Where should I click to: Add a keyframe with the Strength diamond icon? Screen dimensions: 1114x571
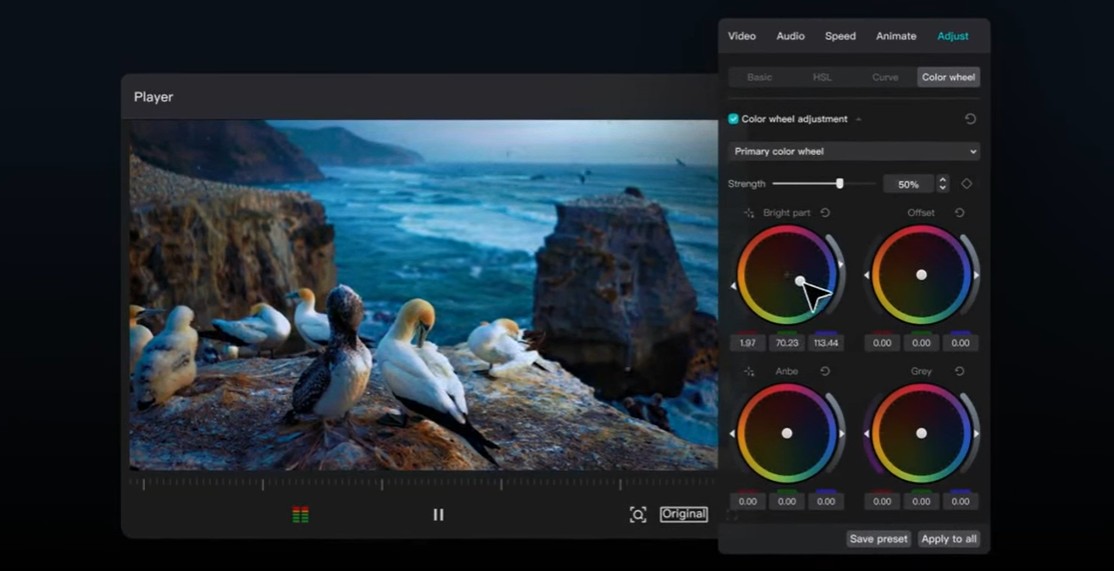click(x=967, y=184)
